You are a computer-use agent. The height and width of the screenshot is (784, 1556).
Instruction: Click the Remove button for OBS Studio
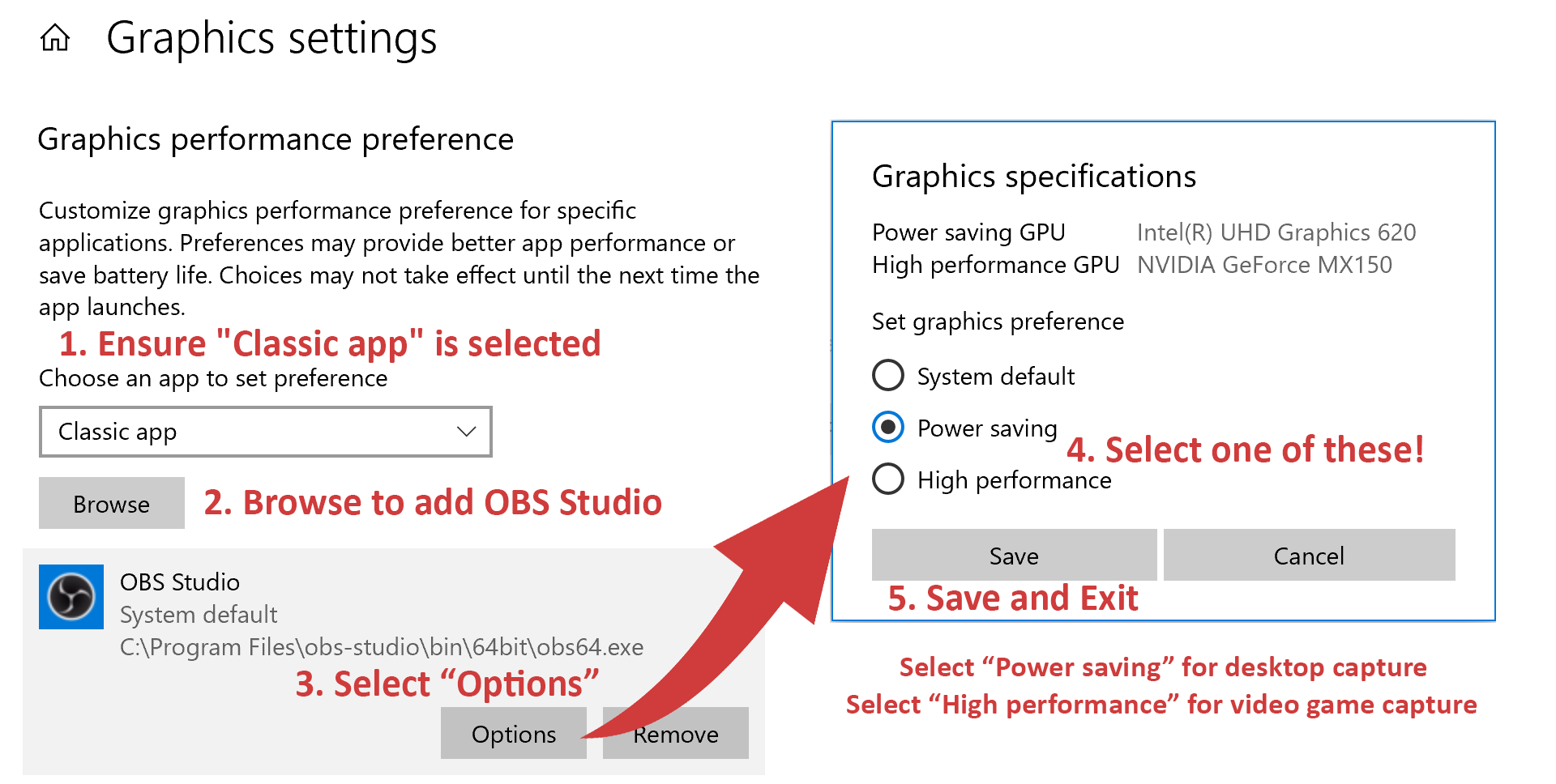coord(675,734)
